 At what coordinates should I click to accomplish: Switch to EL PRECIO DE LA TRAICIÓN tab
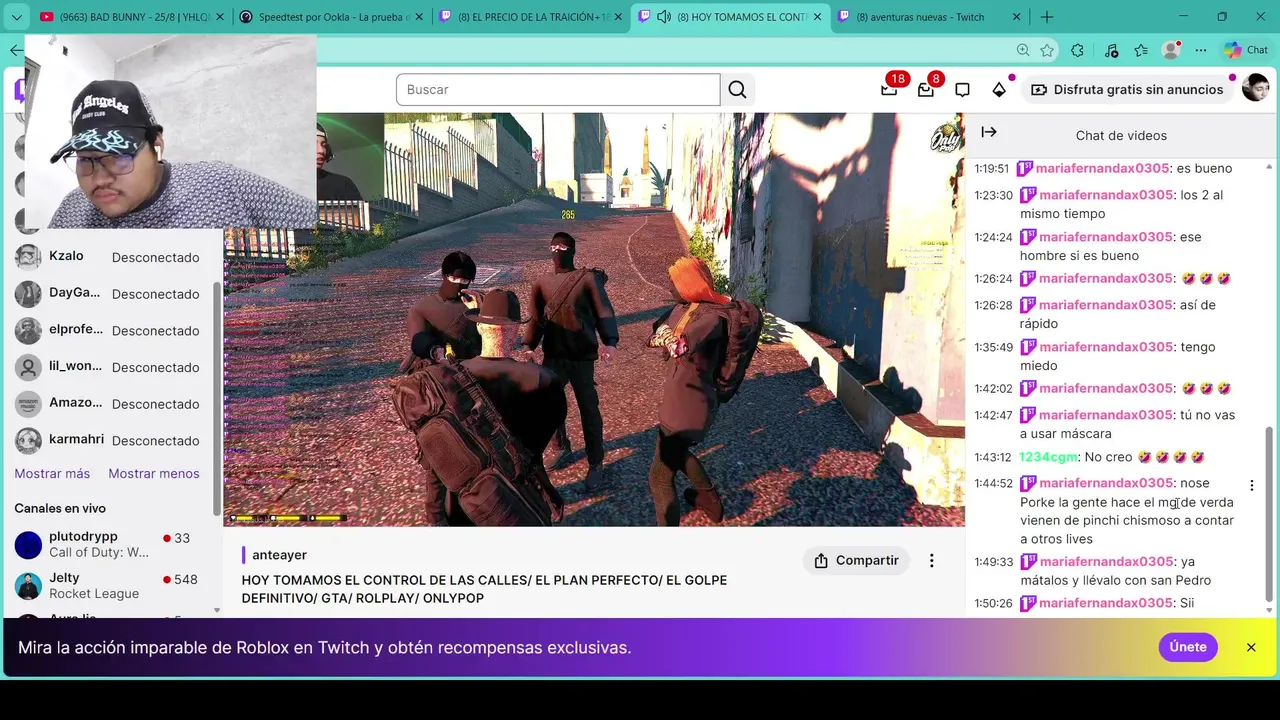tap(531, 17)
